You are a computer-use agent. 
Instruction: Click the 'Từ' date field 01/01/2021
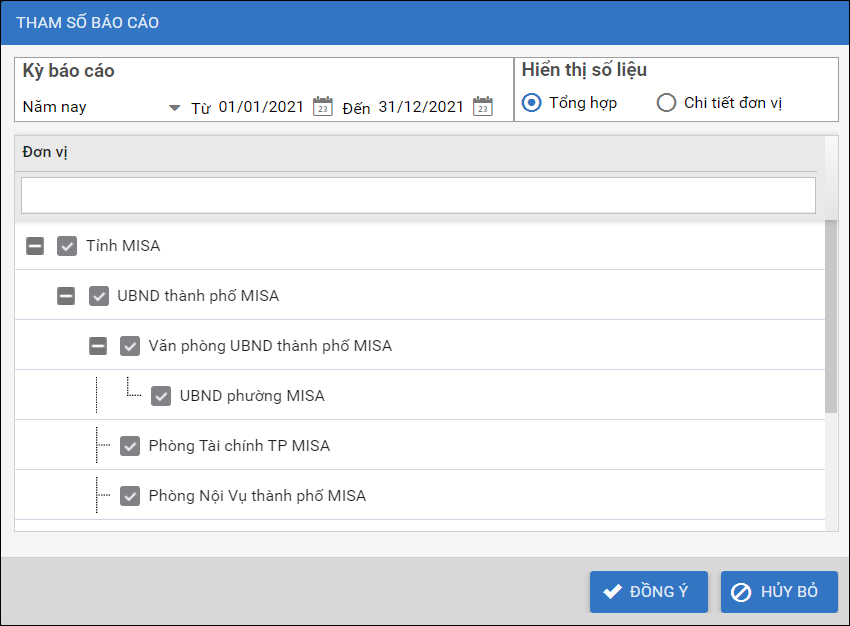260,107
